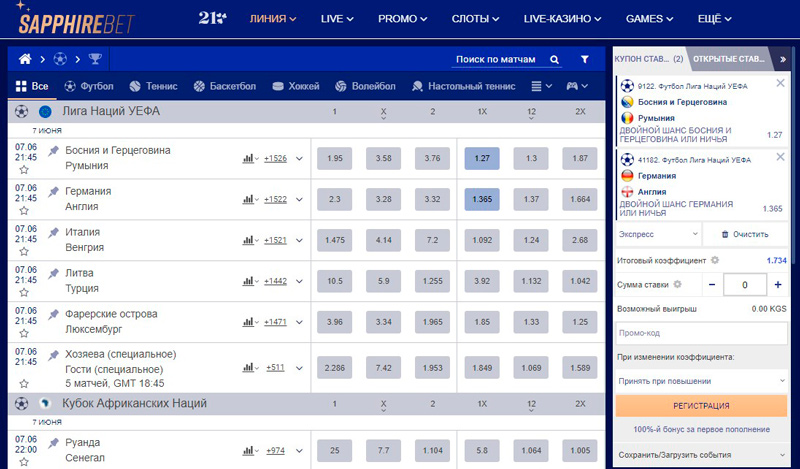Increase bet amount with plus button
800x469 pixels.
(777, 285)
